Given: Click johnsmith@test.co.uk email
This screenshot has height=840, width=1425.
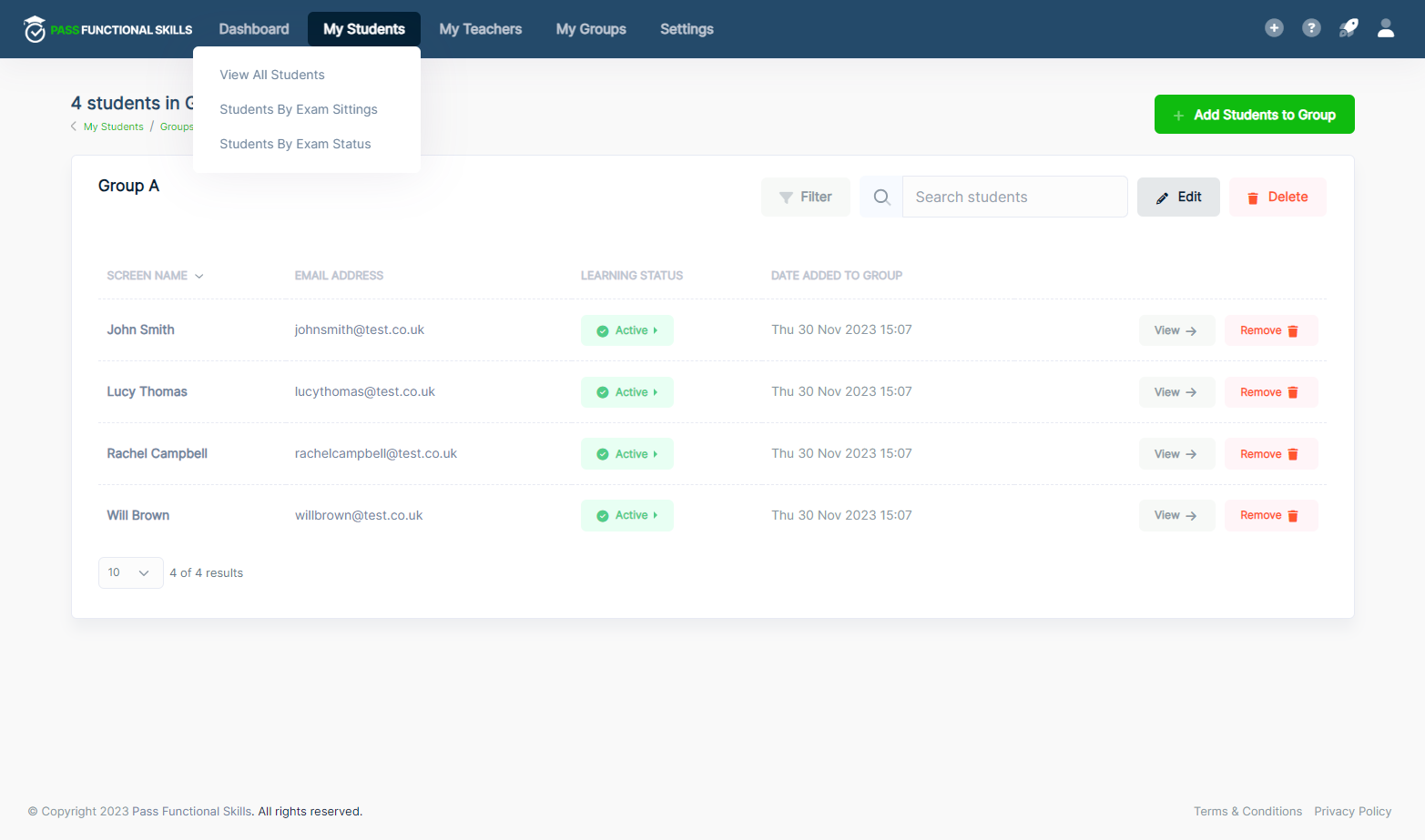Looking at the screenshot, I should [x=359, y=329].
